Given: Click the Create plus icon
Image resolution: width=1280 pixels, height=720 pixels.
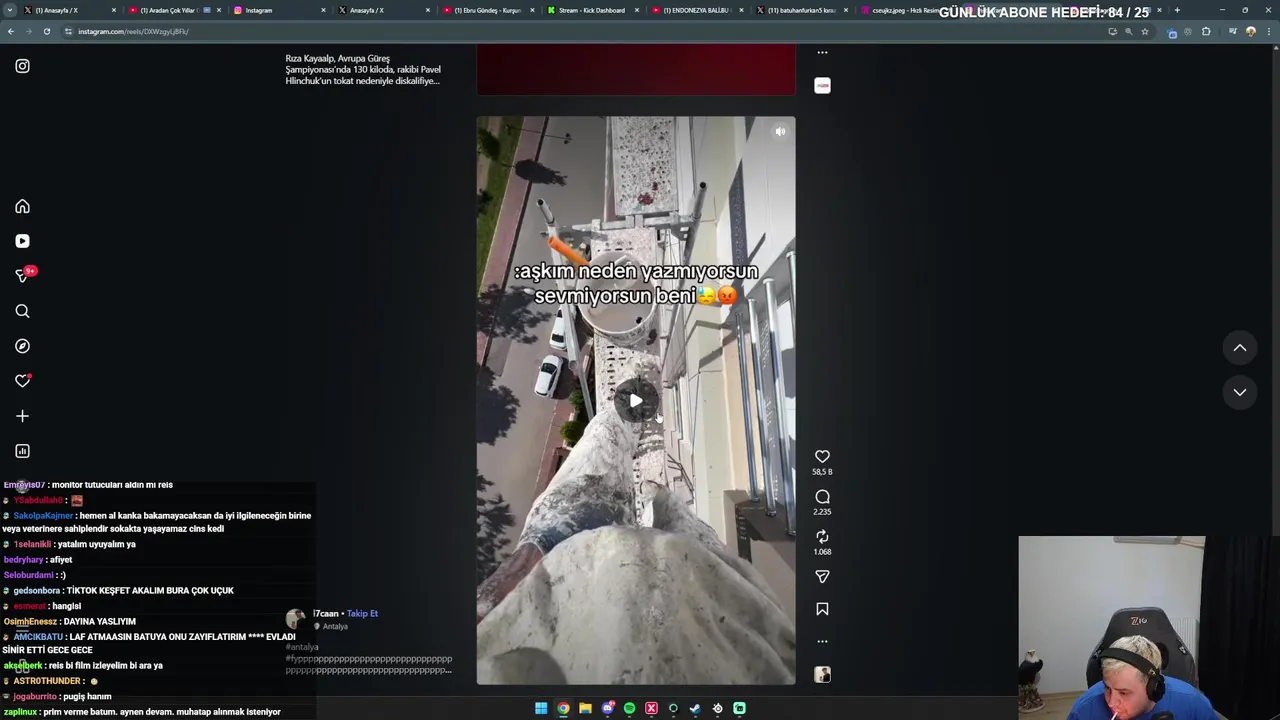Looking at the screenshot, I should point(22,416).
